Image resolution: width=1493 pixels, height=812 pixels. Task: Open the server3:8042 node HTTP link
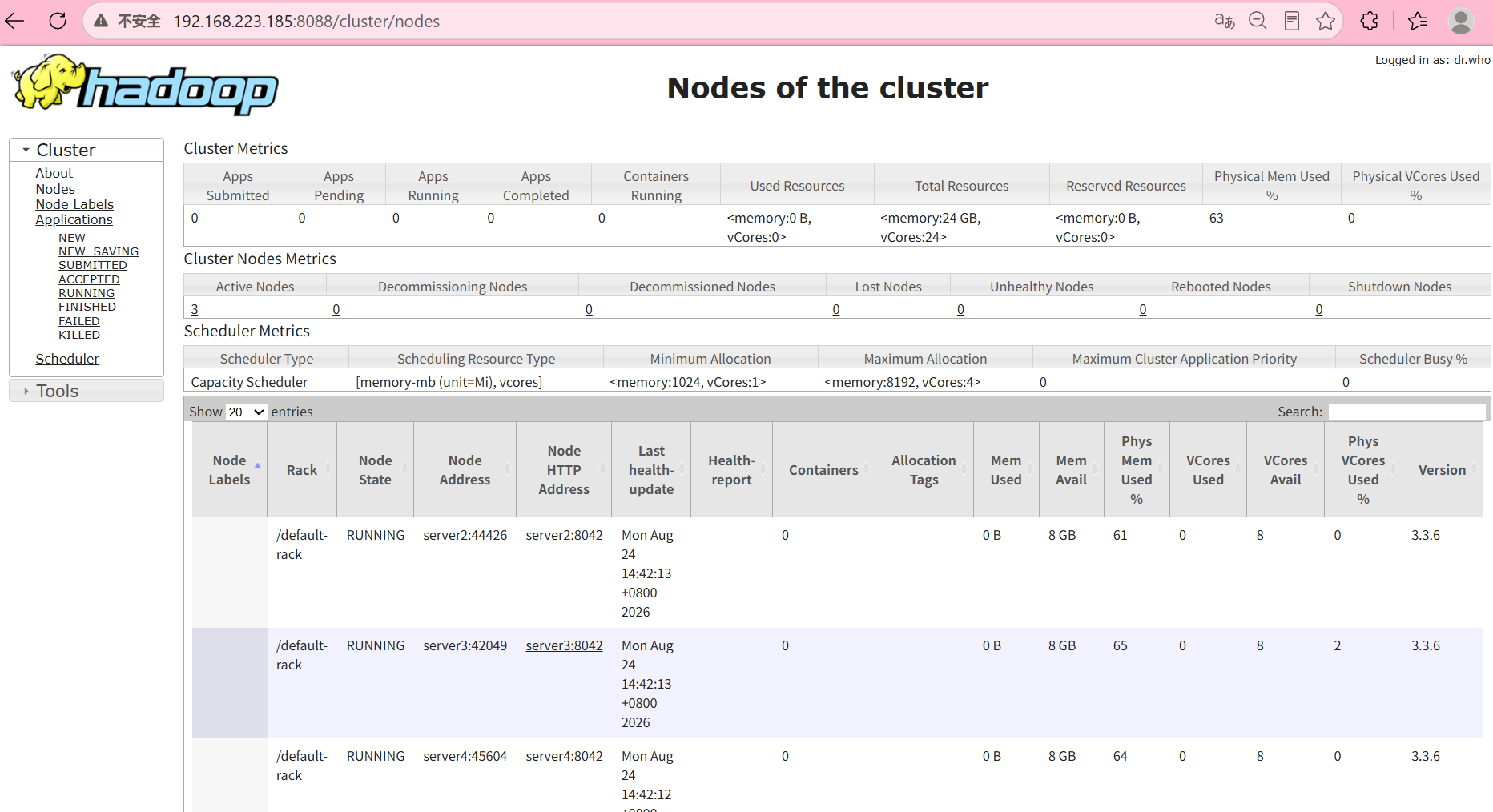[564, 645]
